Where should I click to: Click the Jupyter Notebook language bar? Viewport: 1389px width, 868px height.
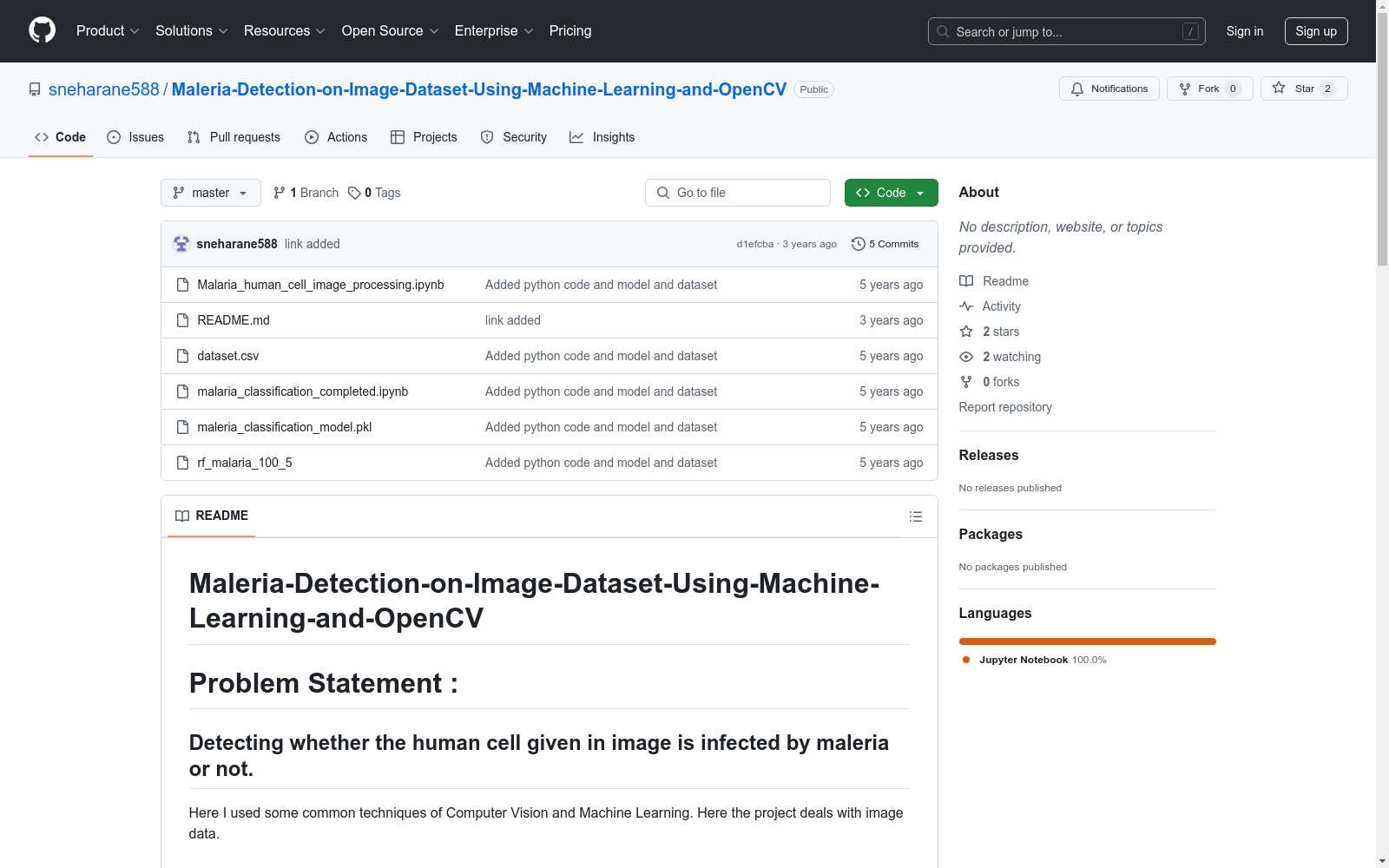pos(1087,641)
